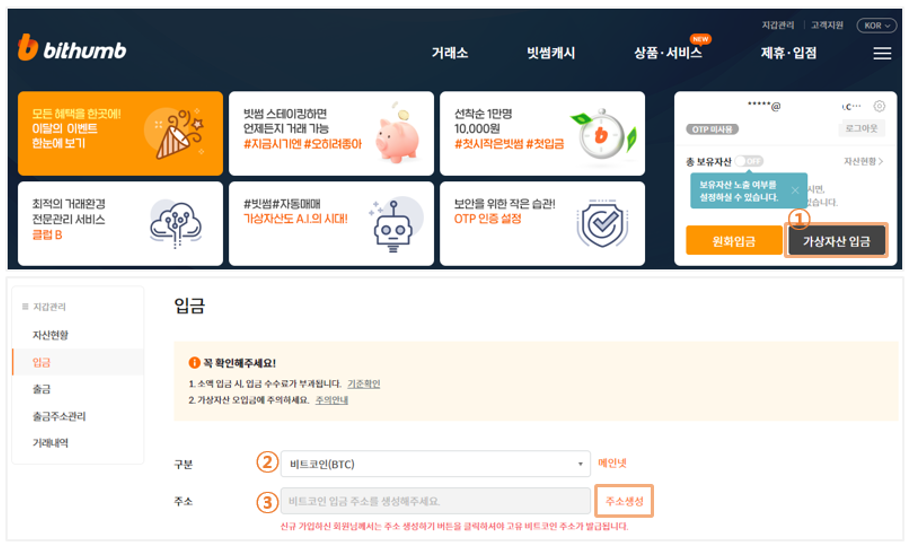Click the 가상자산 입금 button
909x547 pixels.
pyautogui.click(x=837, y=240)
